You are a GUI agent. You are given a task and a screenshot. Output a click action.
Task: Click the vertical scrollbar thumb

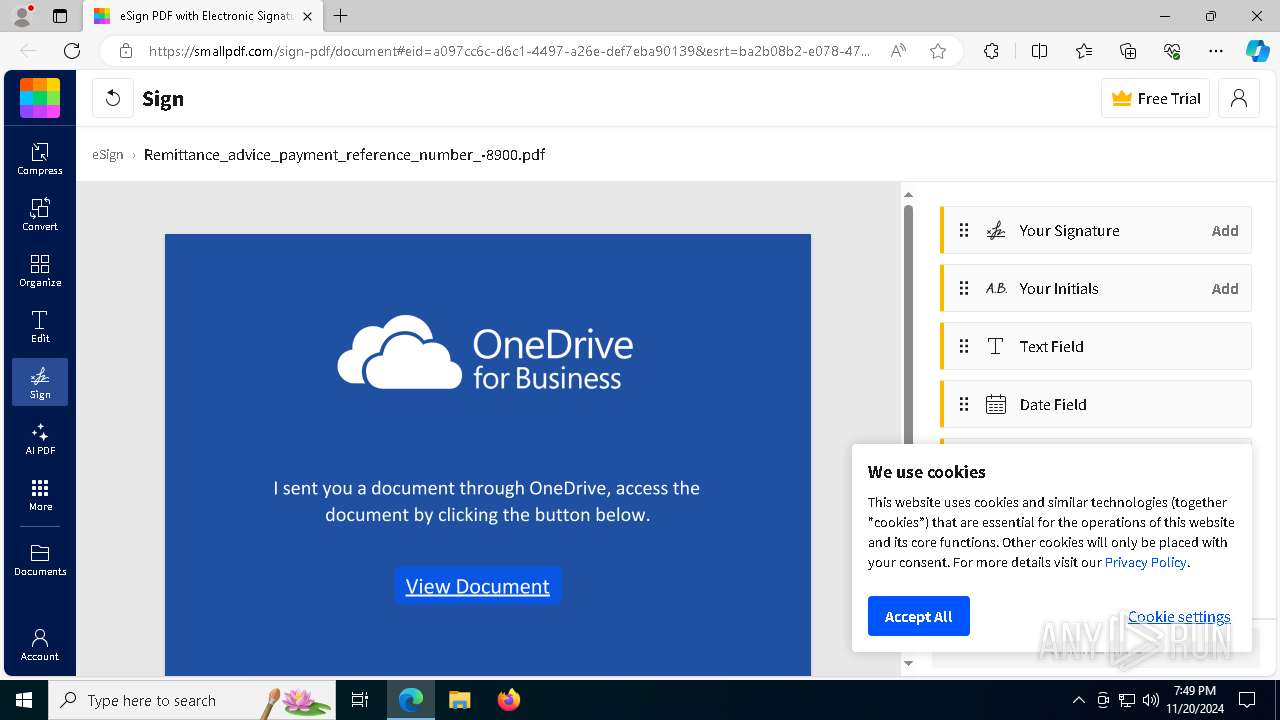pos(908,325)
